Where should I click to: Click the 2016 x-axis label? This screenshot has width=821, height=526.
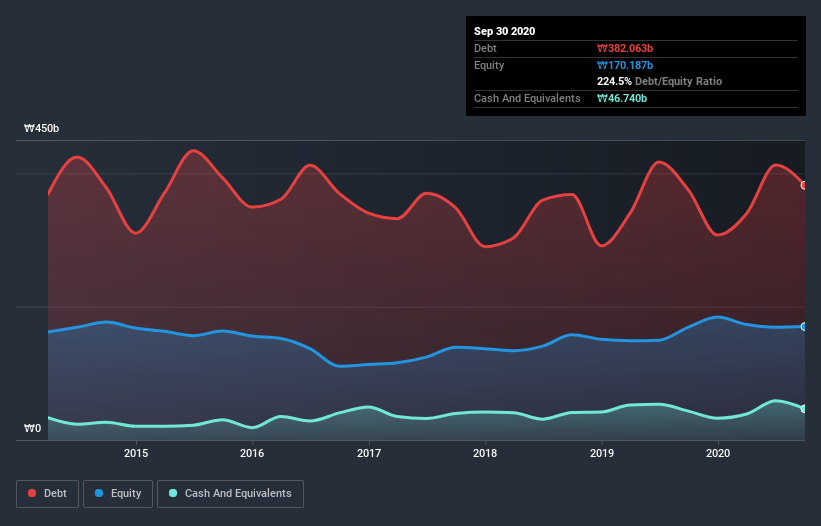point(252,453)
